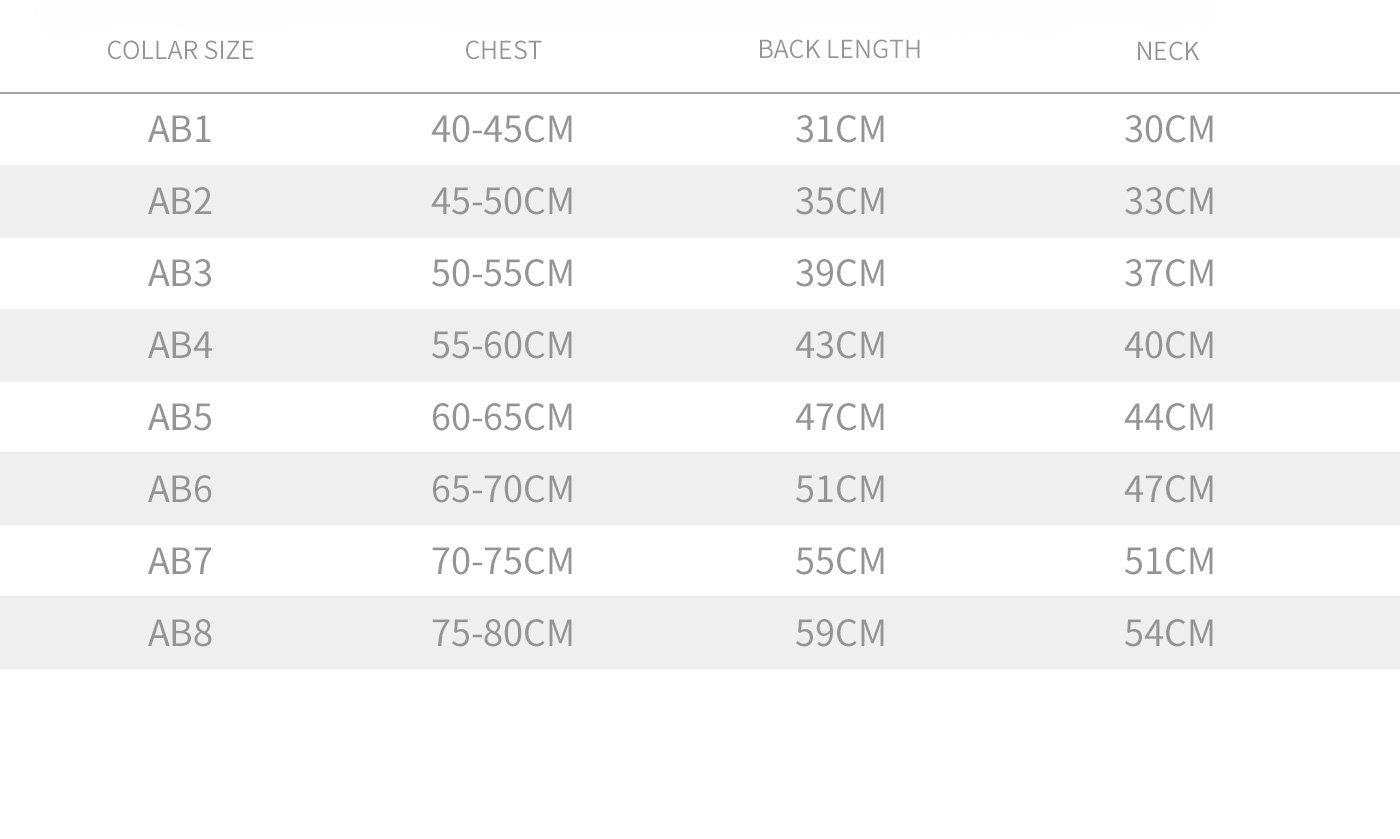Viewport: 1400px width, 839px height.
Task: Click the NECK column header
Action: [1167, 51]
